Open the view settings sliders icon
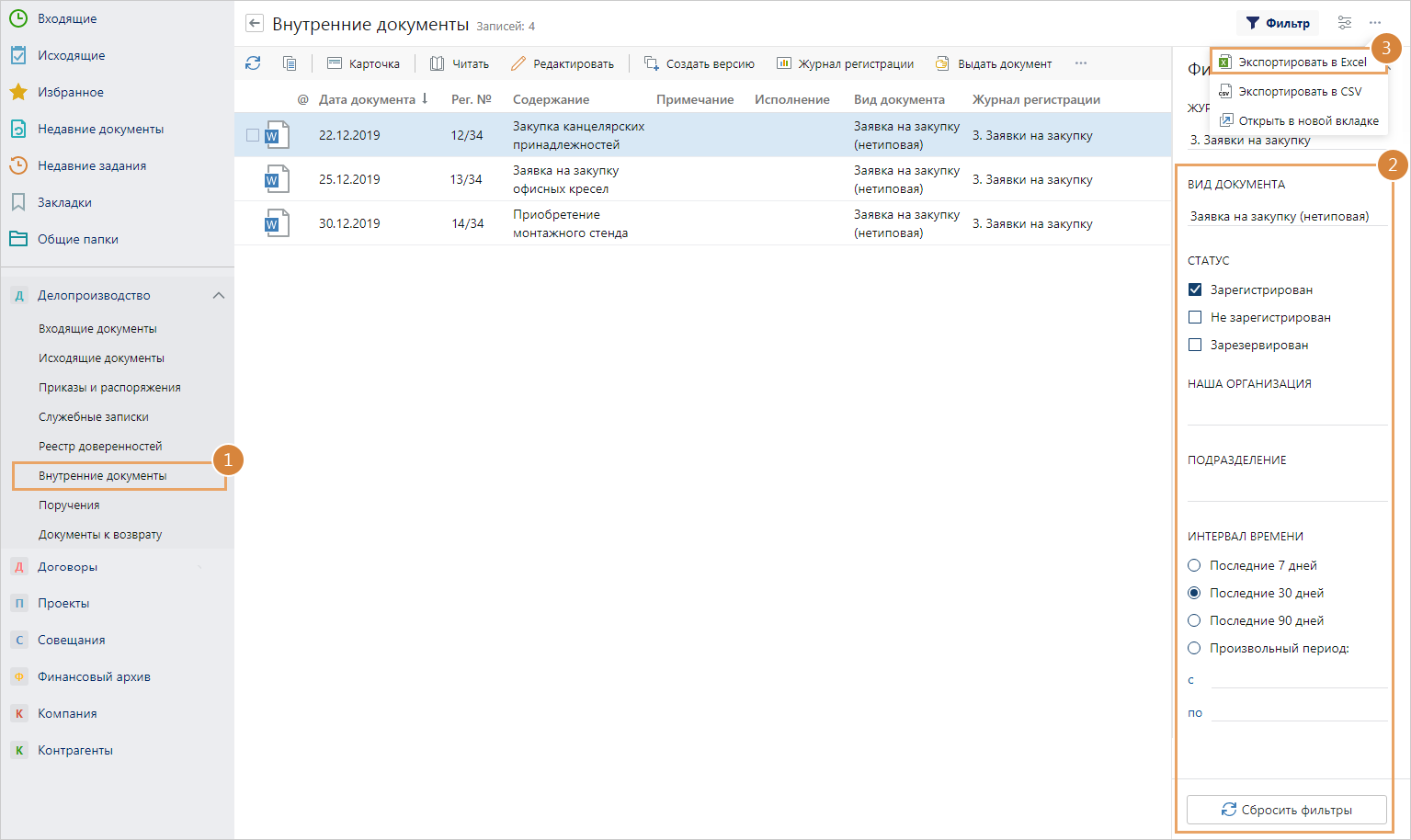The width and height of the screenshot is (1411, 840). (1345, 23)
